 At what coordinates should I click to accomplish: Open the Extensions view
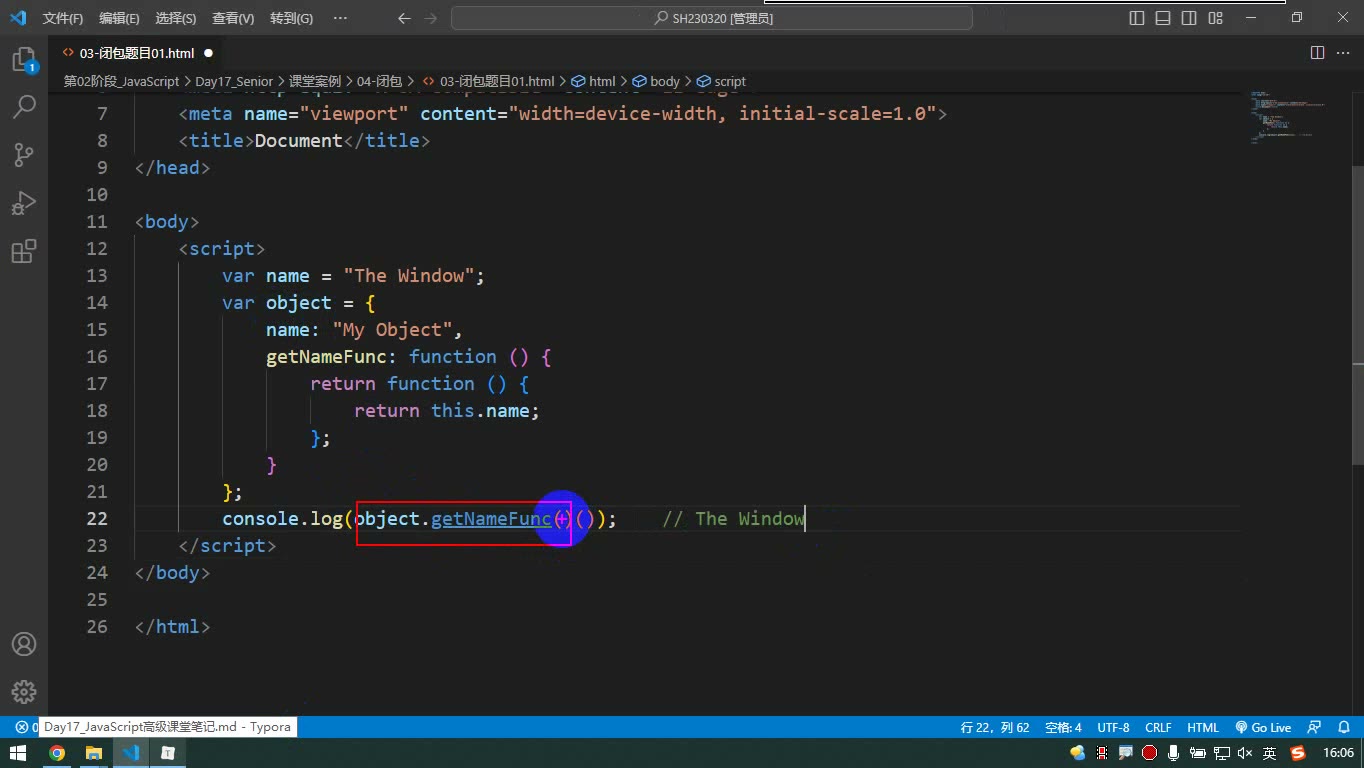[x=24, y=251]
